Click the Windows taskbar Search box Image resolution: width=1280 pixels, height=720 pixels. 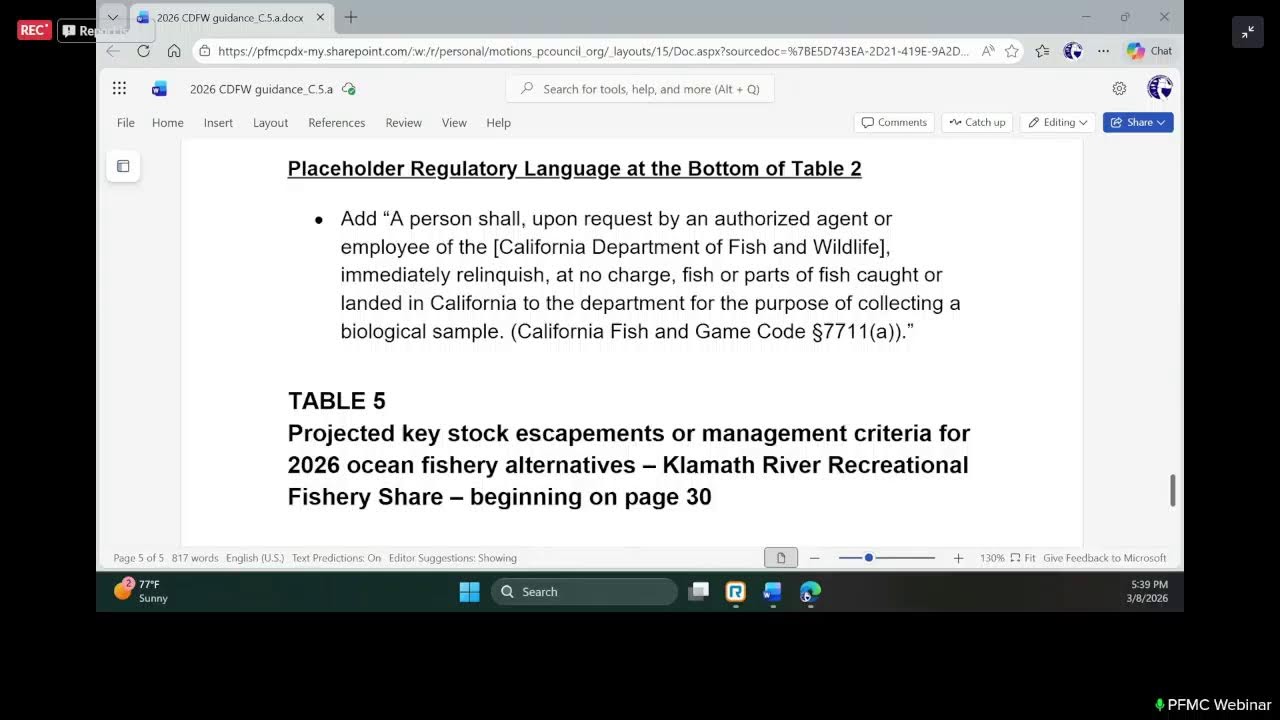(584, 592)
